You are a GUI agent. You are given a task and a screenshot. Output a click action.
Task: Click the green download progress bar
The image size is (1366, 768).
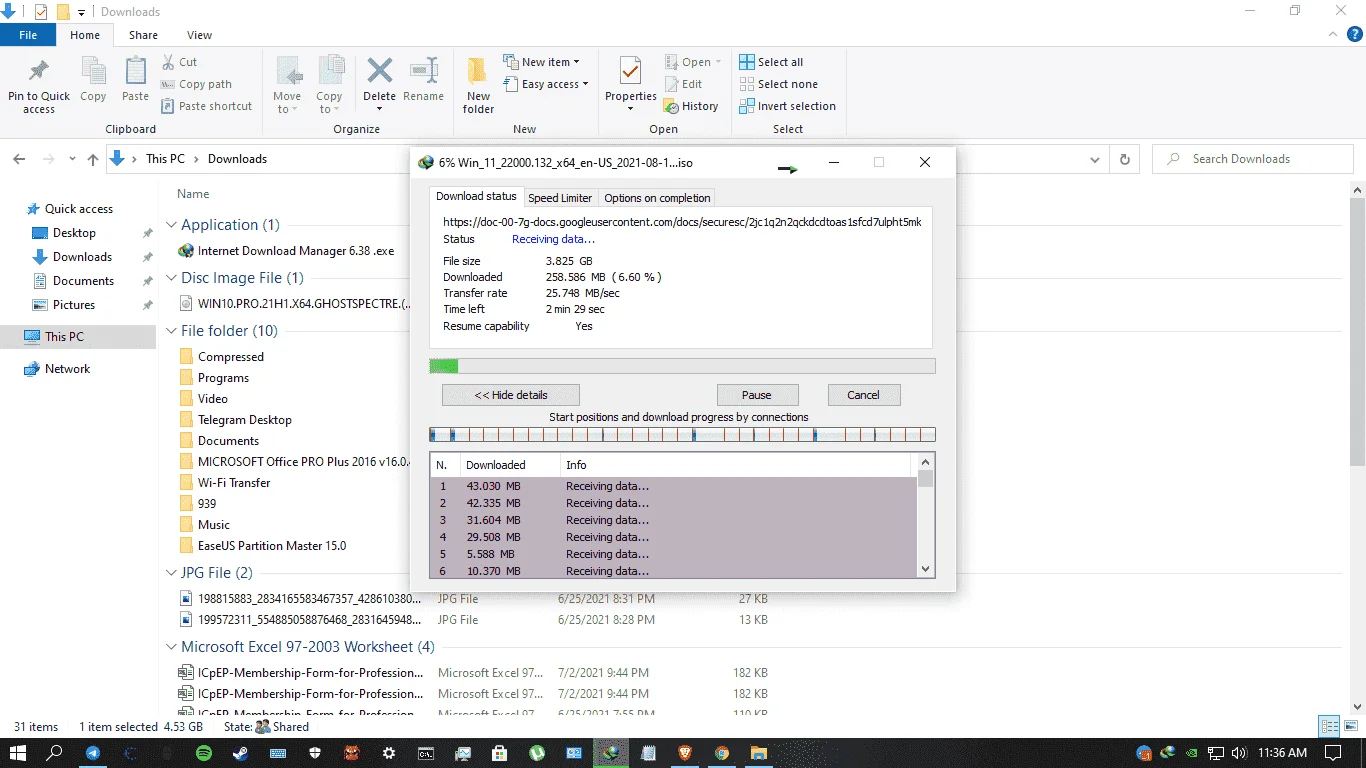[x=682, y=366]
